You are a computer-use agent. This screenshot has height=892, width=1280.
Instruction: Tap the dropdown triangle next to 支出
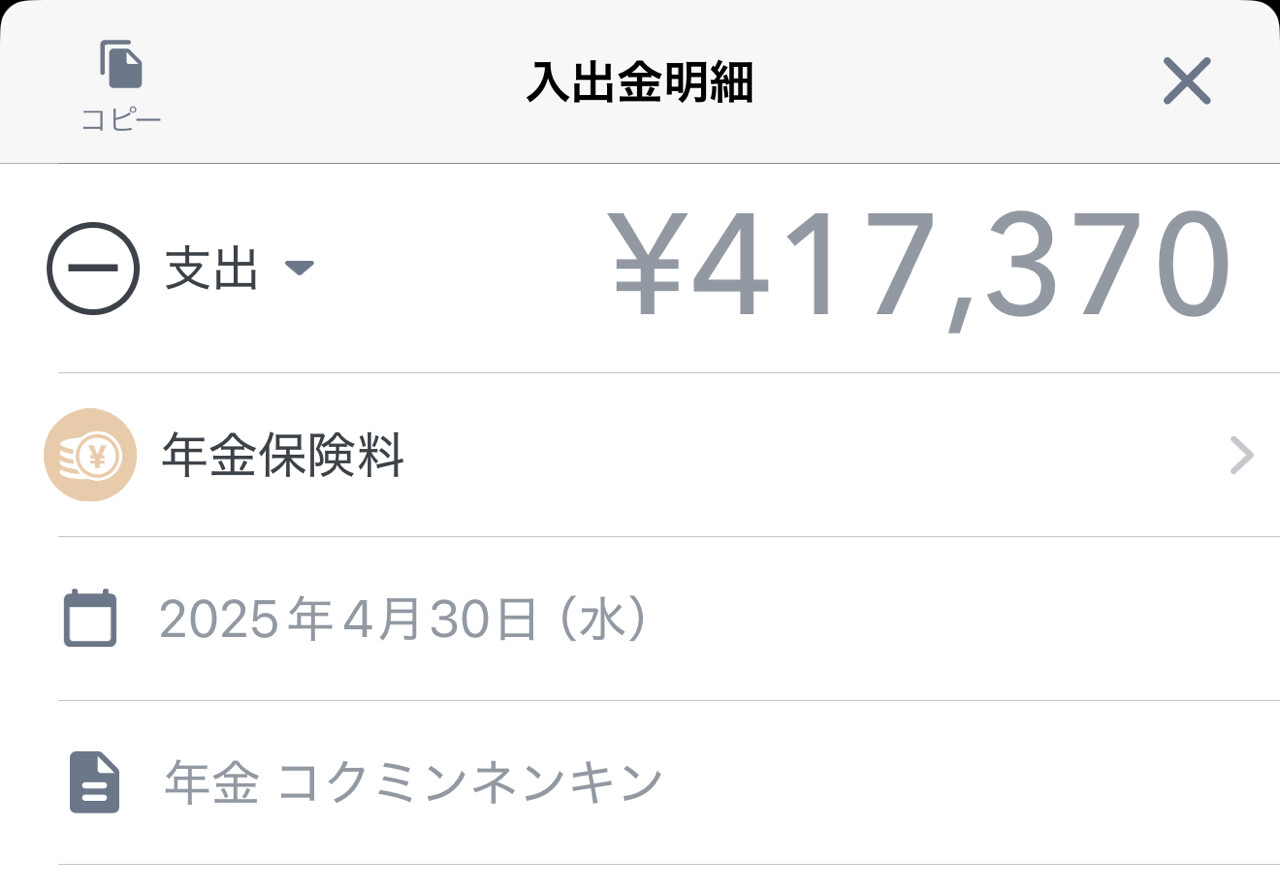[x=300, y=268]
